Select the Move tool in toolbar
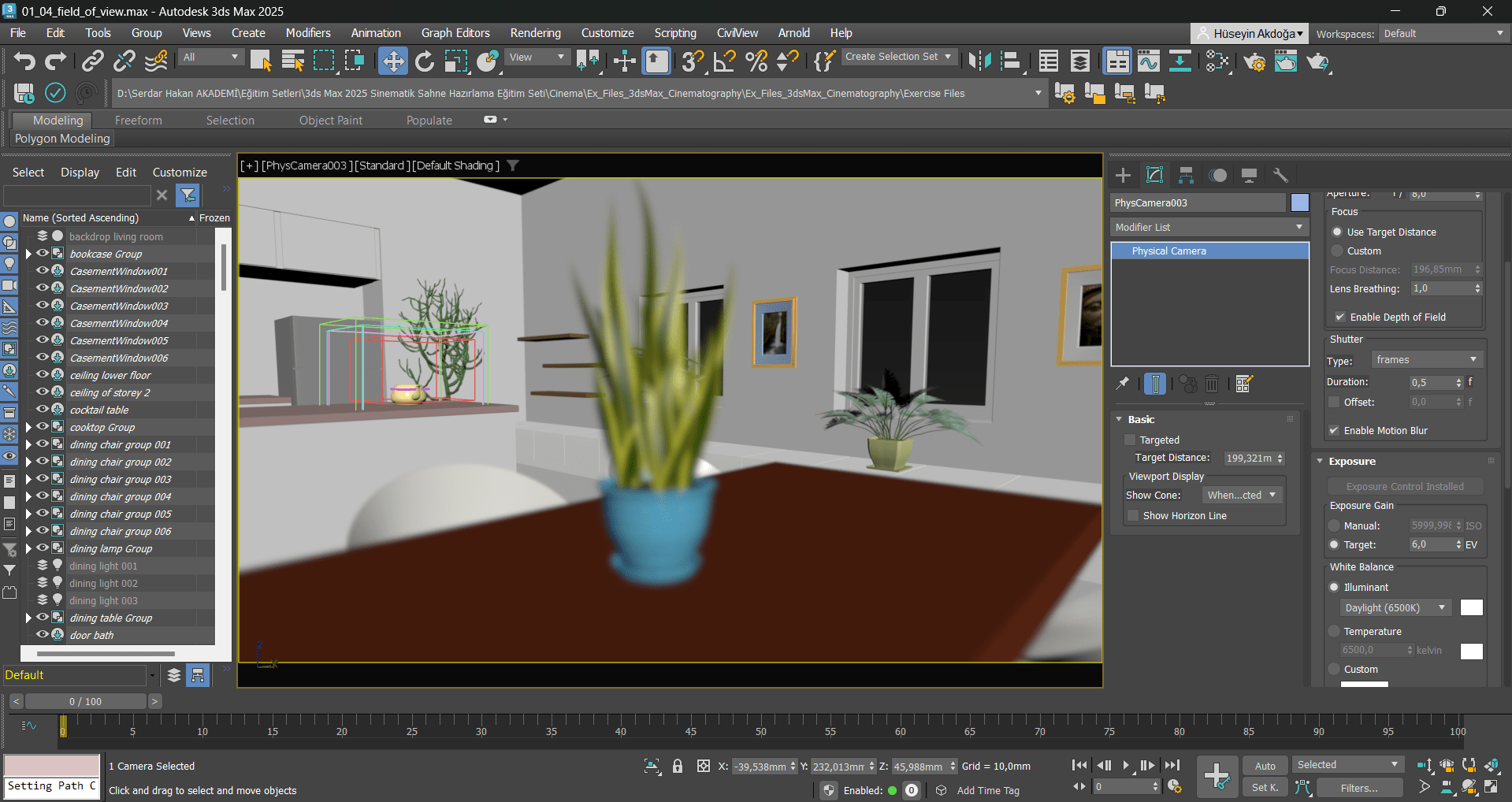The height and width of the screenshot is (802, 1512). [x=392, y=61]
